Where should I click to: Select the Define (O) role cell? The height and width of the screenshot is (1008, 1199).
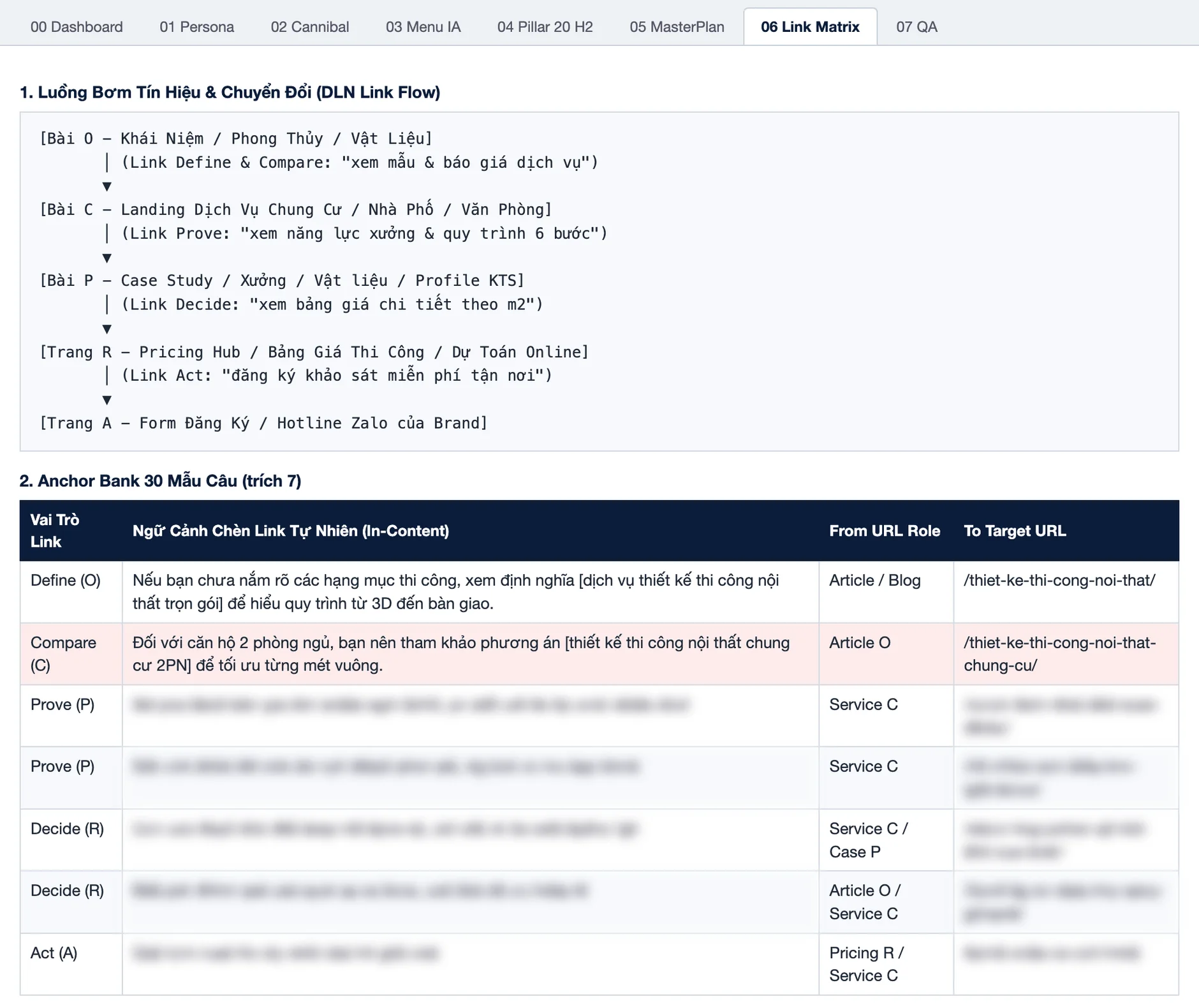71,592
